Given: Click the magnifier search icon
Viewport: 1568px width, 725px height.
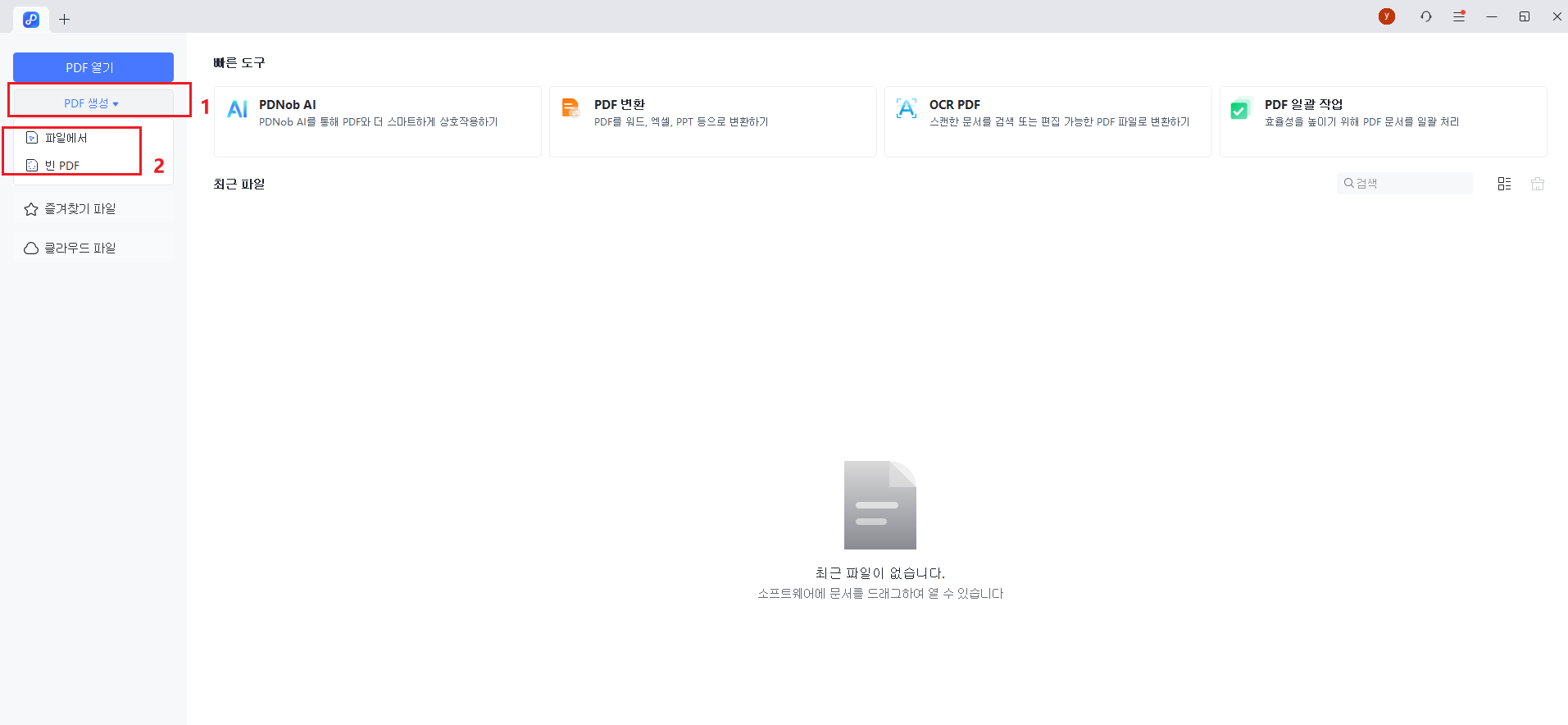Looking at the screenshot, I should click(1349, 183).
